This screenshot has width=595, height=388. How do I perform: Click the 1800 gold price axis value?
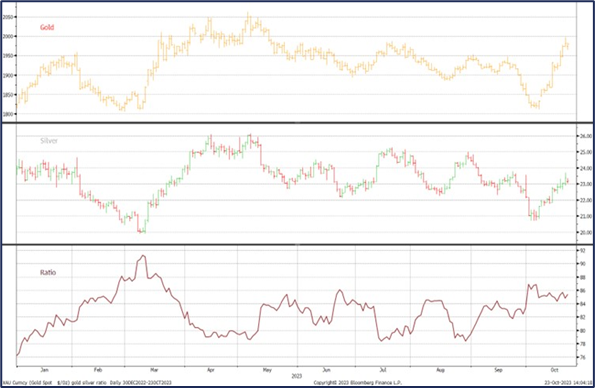pyautogui.click(x=8, y=114)
